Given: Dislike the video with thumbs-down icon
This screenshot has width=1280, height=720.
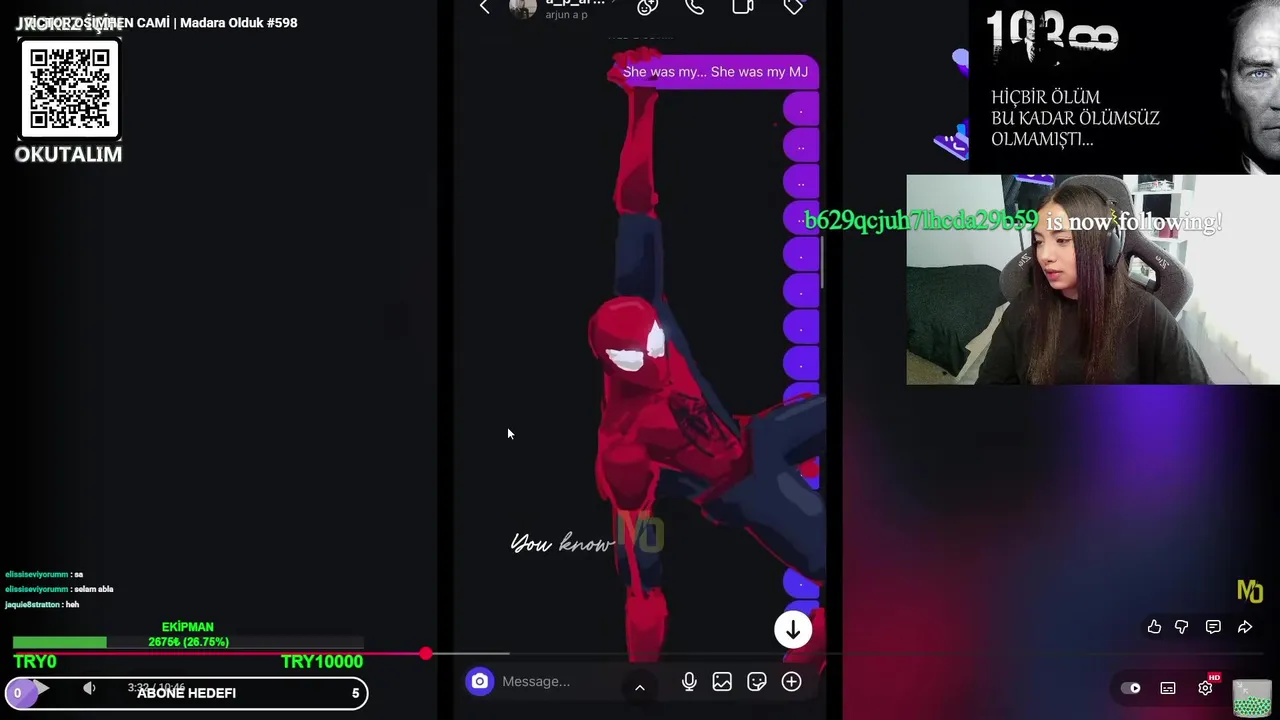Looking at the screenshot, I should pos(1182,627).
